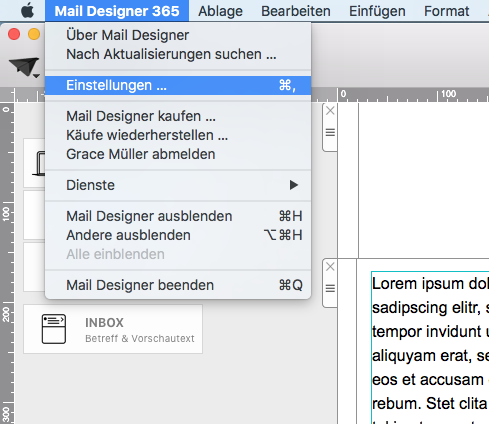Click the text block's reorder handle icon
Viewport: 489px width, 424px height.
[330, 288]
